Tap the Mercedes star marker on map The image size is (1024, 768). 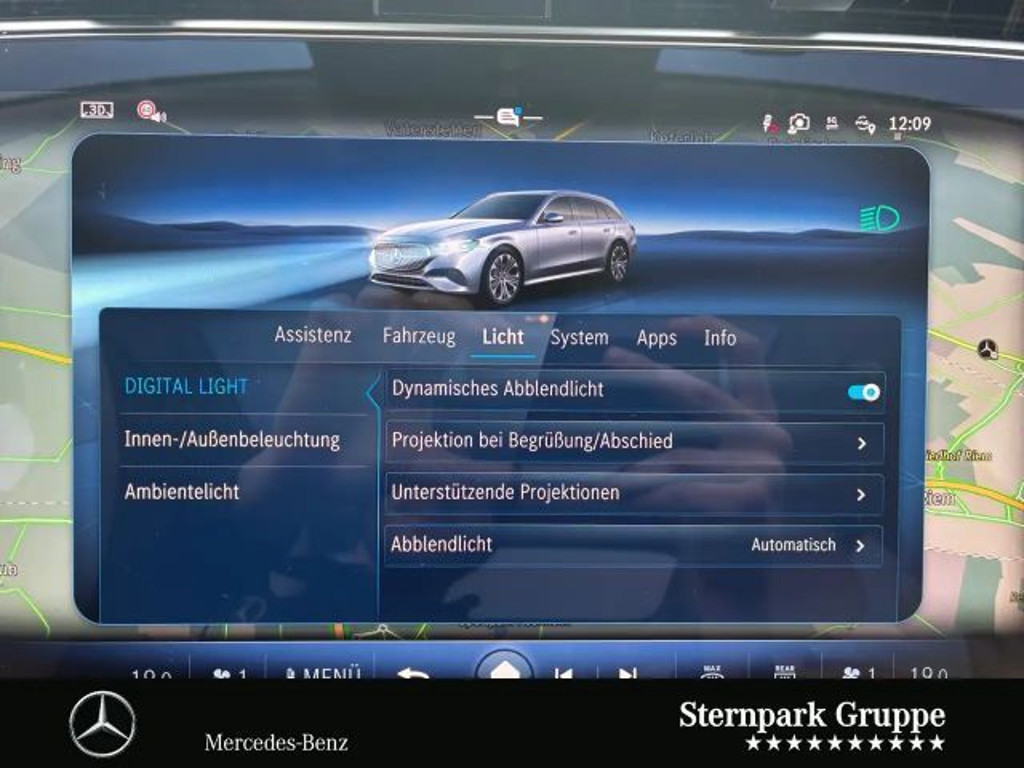click(x=987, y=349)
